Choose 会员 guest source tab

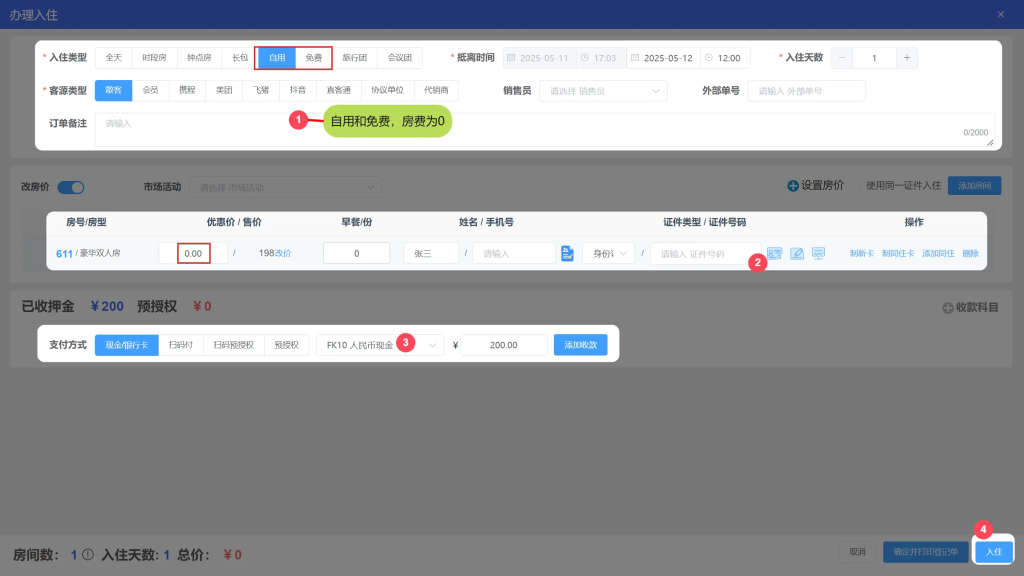150,90
